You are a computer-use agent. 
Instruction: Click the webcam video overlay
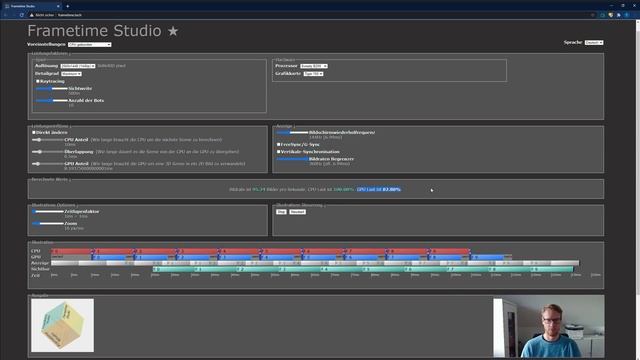tap(549, 328)
